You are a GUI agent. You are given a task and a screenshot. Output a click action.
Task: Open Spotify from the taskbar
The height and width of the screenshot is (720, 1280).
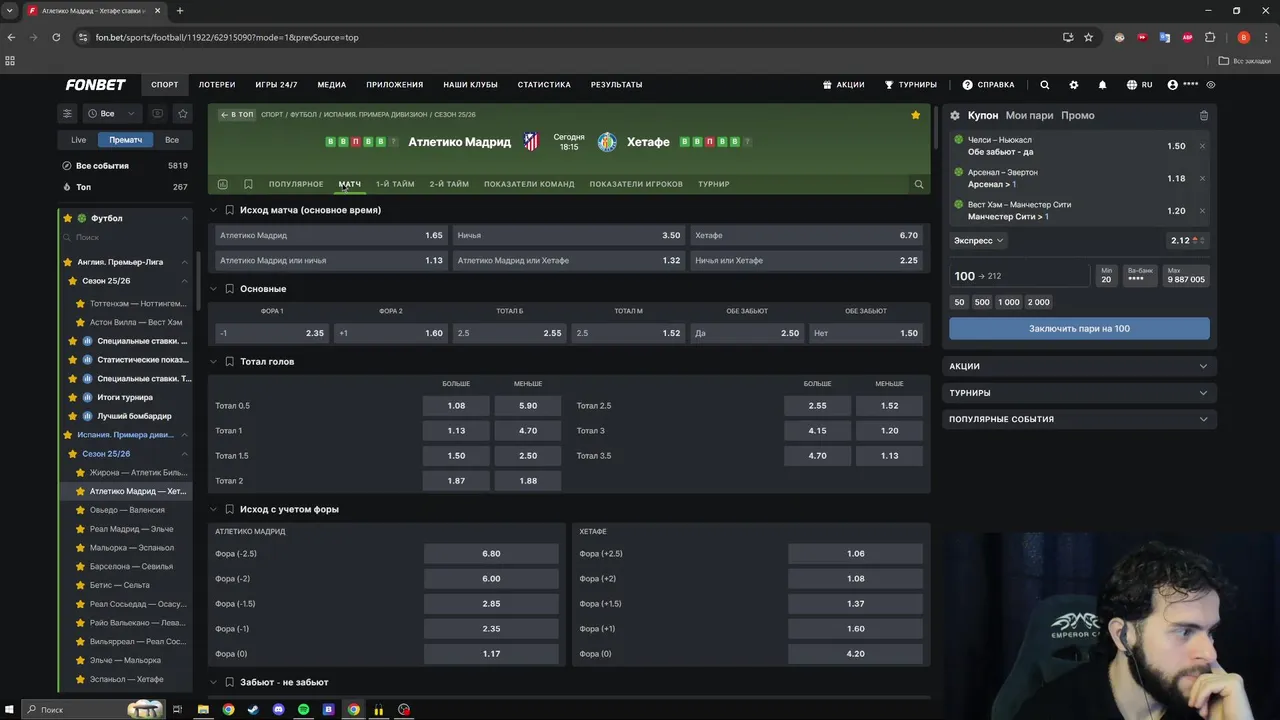pos(304,710)
